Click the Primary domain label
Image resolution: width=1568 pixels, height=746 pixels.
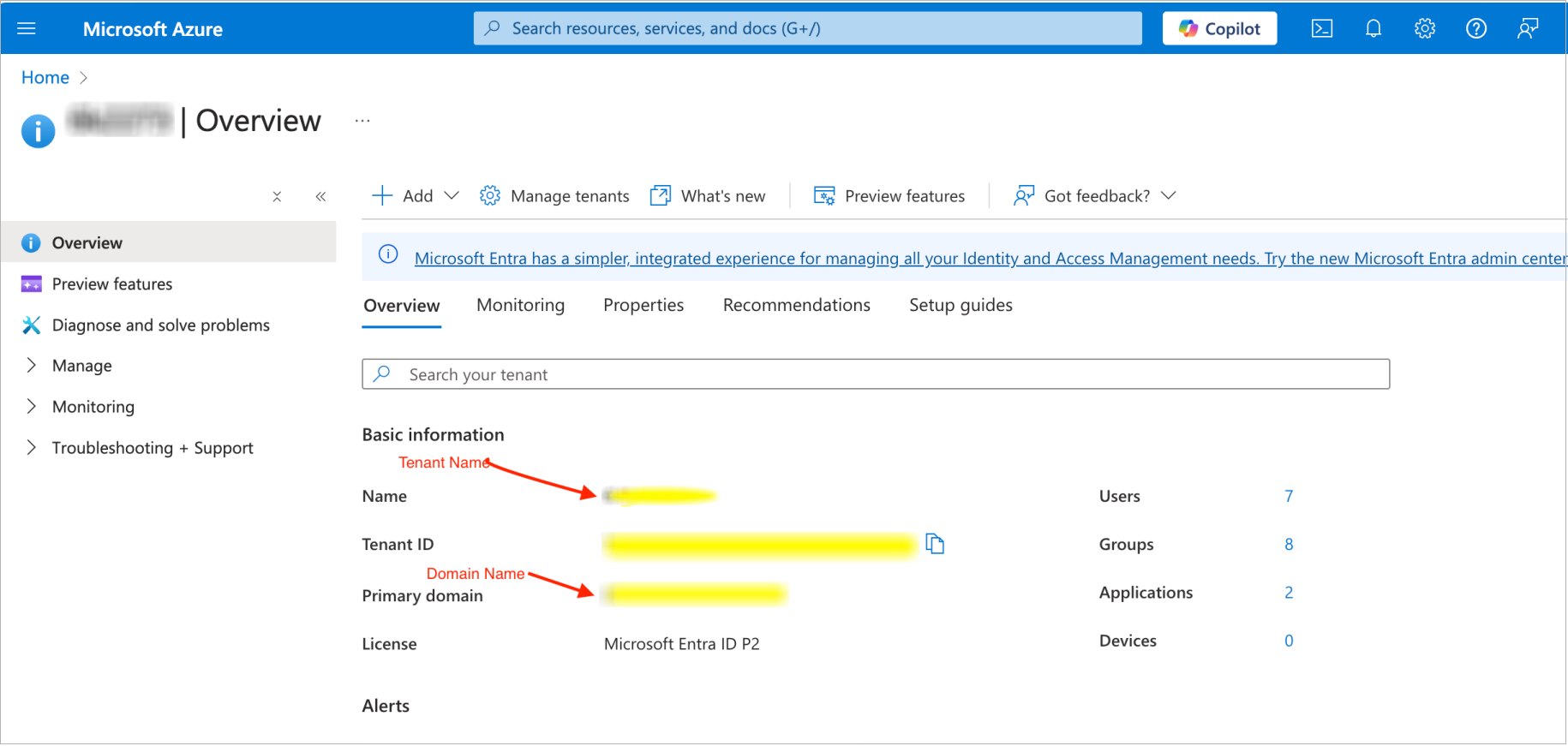coord(422,596)
